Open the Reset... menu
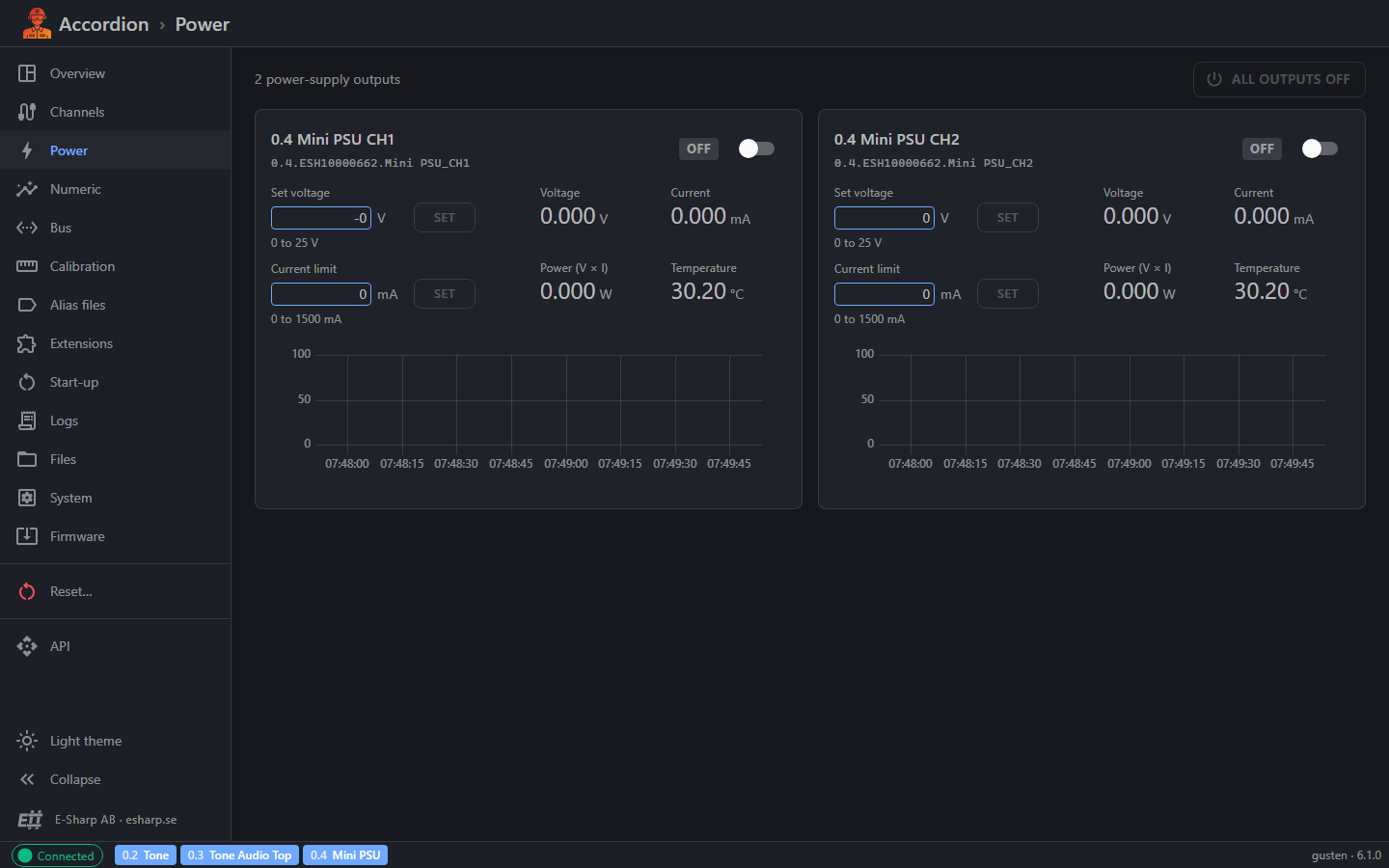This screenshot has height=868, width=1389. coord(116,591)
